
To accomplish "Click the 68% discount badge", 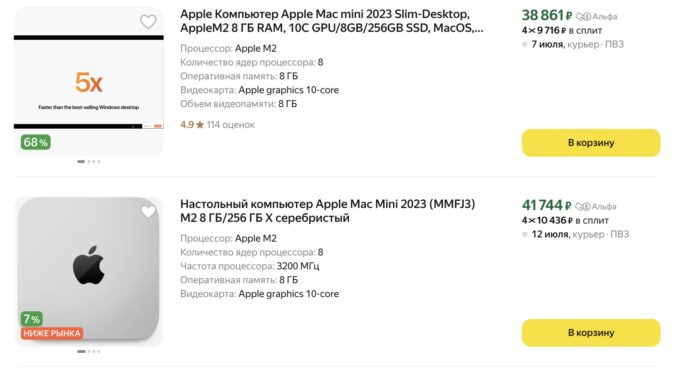I will (x=36, y=142).
